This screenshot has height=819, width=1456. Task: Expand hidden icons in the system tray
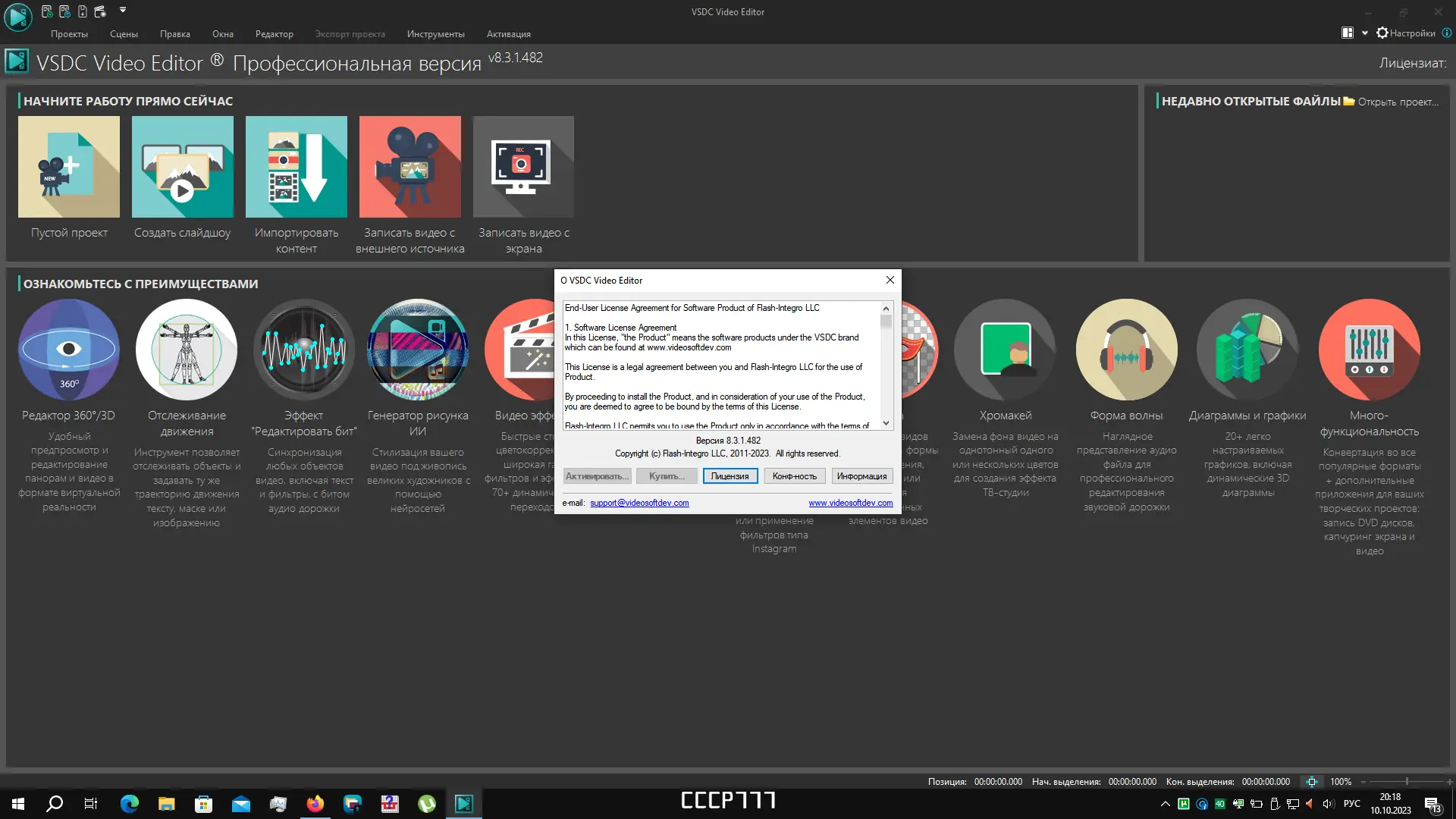point(1166,804)
